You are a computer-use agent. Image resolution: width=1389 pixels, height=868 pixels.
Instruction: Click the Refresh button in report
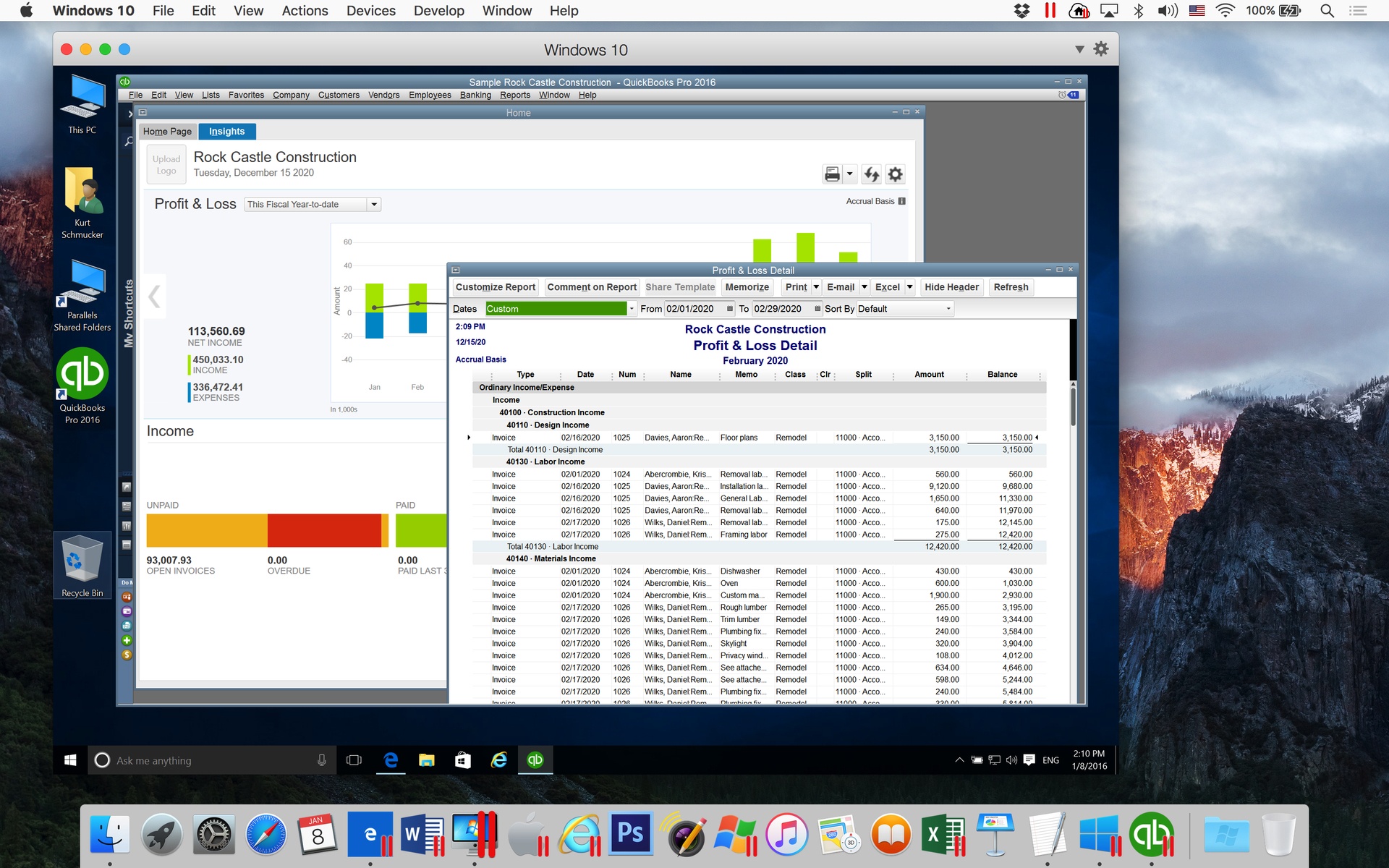[x=1011, y=287]
